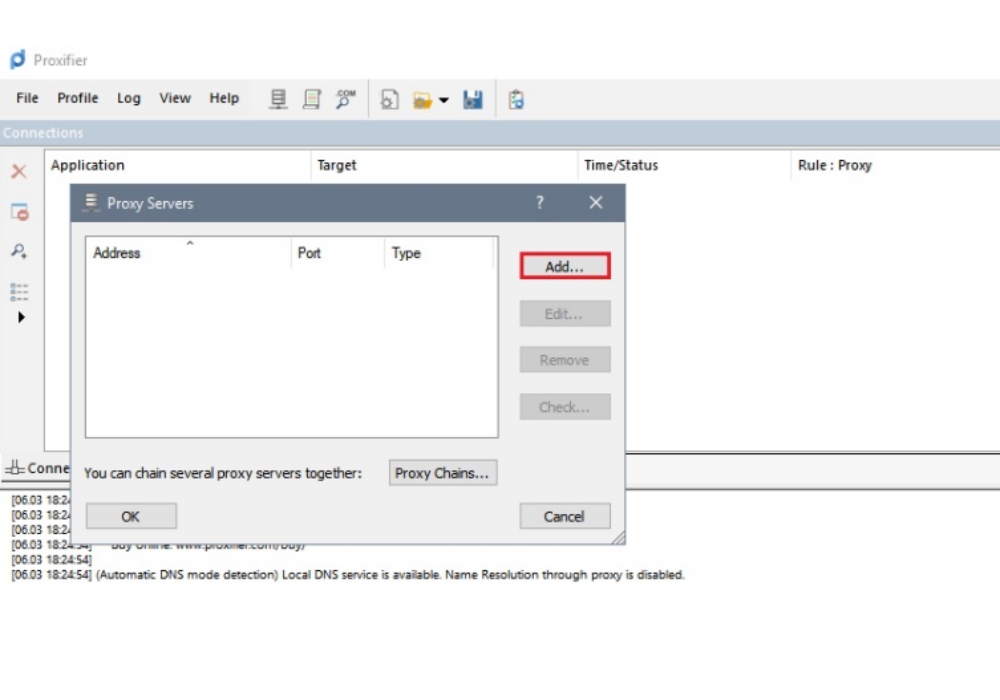Open the Profile menu
Image resolution: width=1000 pixels, height=700 pixels.
pos(78,98)
